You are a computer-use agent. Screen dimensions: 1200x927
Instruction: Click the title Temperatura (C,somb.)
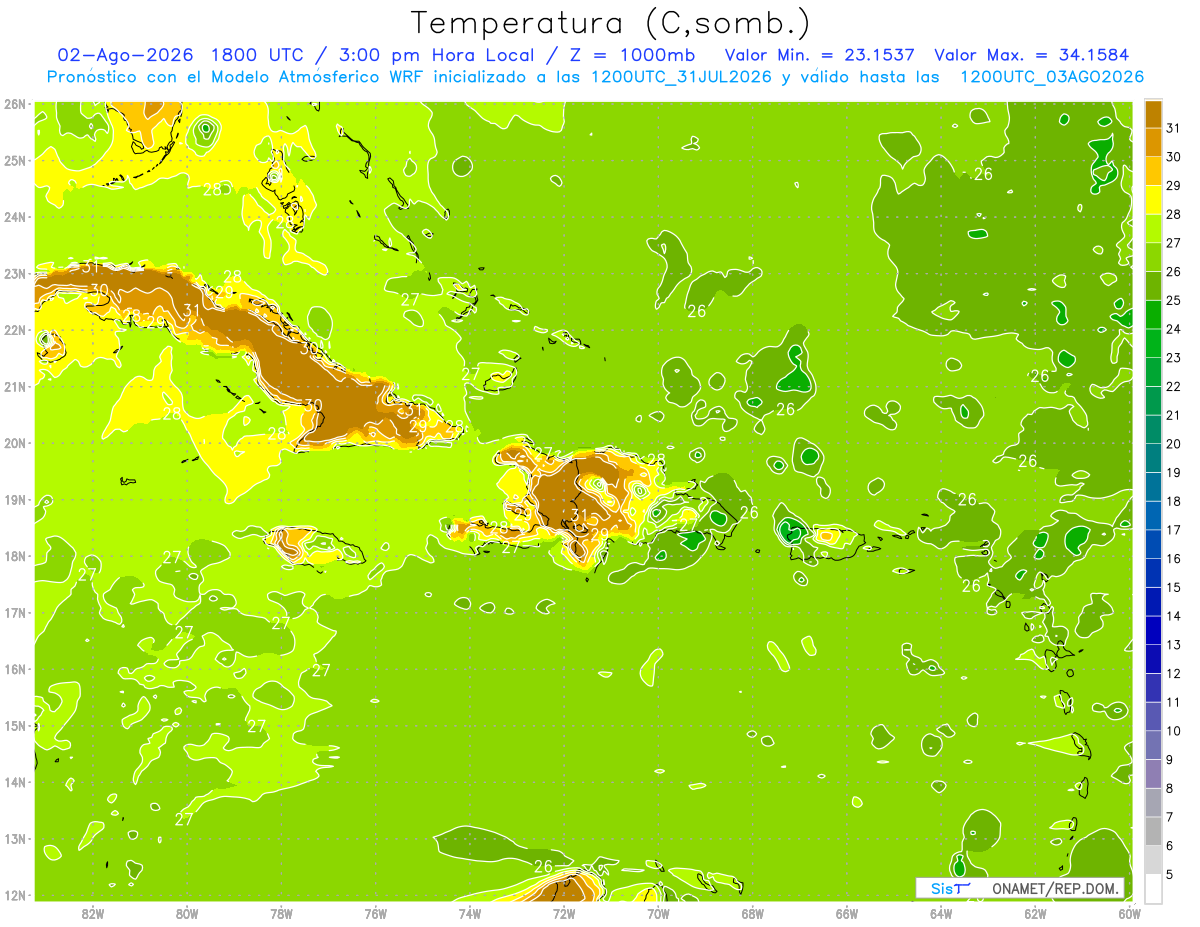611,22
